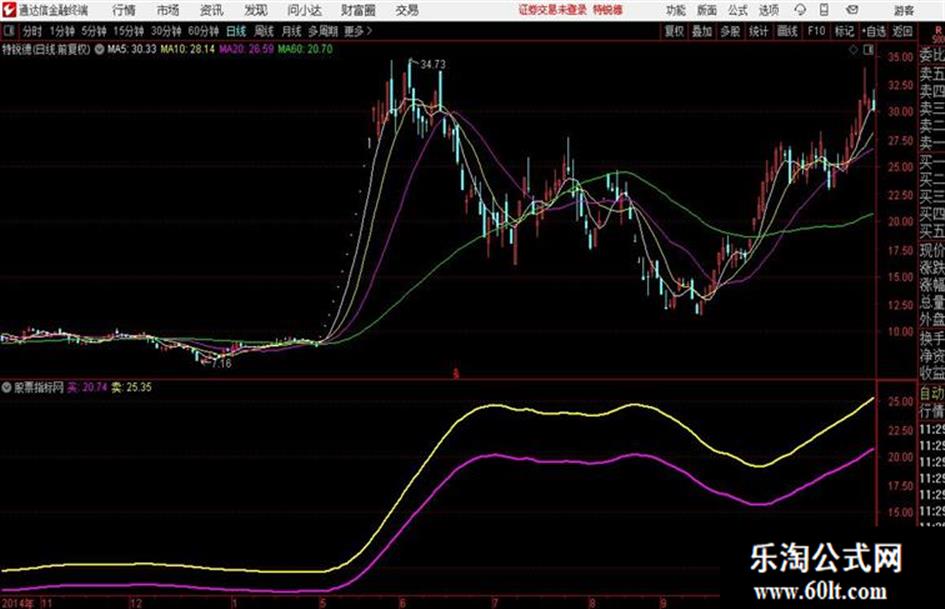The width and height of the screenshot is (945, 609).
Task: Open the 行情 menu
Action: tap(124, 10)
